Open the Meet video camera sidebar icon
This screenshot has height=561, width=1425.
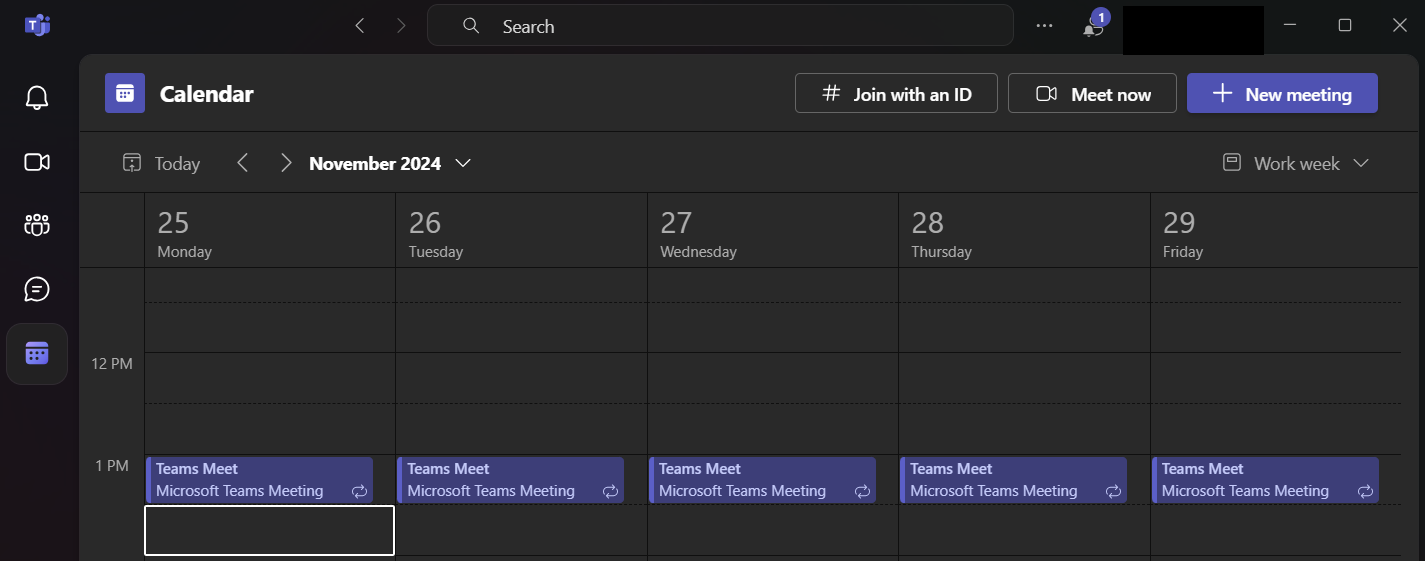pos(37,162)
